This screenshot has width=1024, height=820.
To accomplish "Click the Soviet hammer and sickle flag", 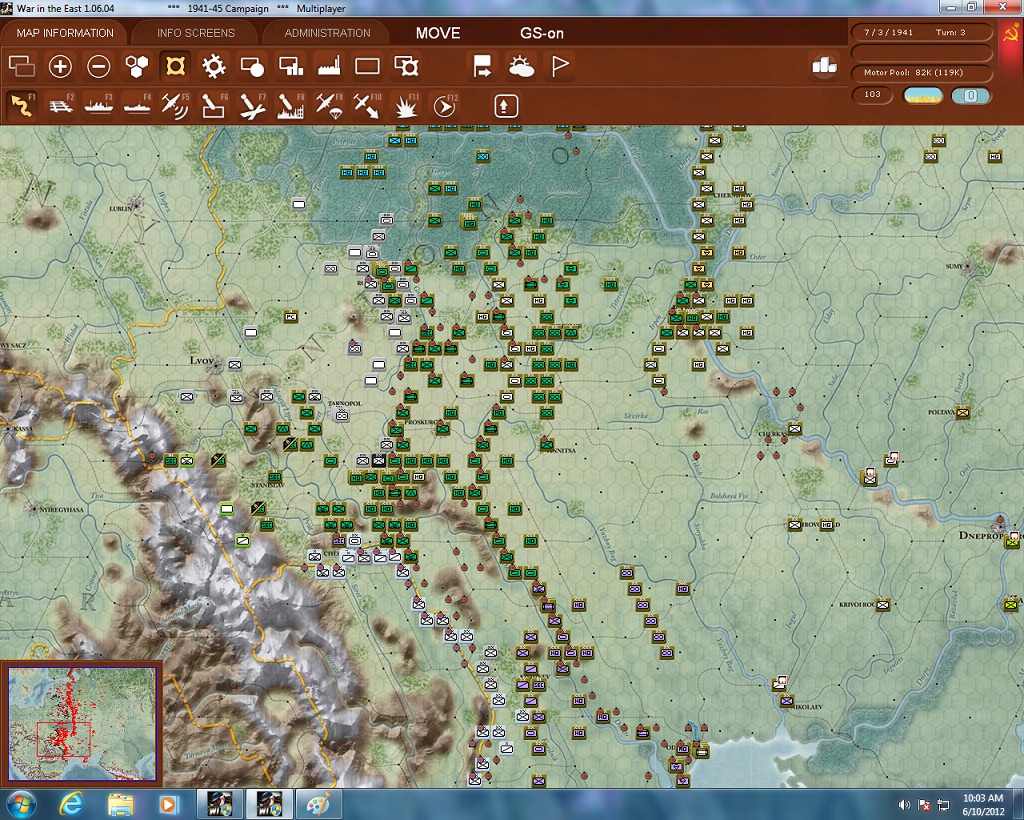I will point(1010,33).
